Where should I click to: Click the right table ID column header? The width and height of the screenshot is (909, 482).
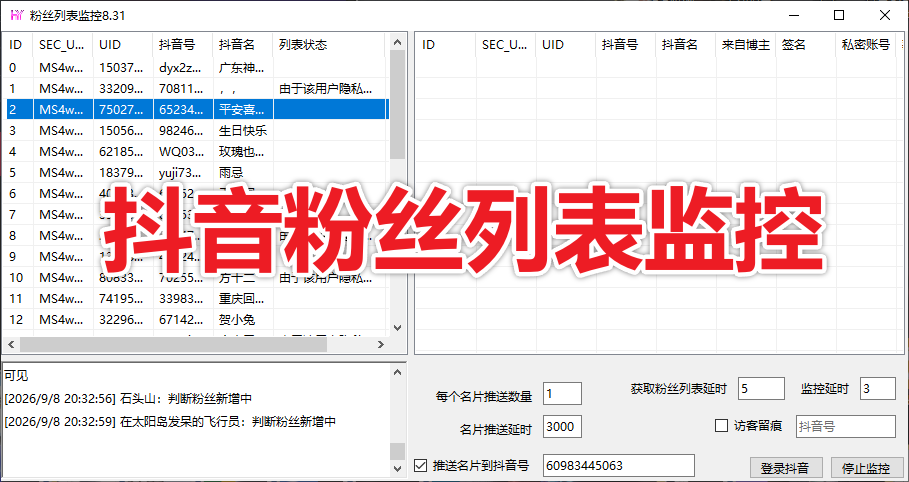(446, 45)
